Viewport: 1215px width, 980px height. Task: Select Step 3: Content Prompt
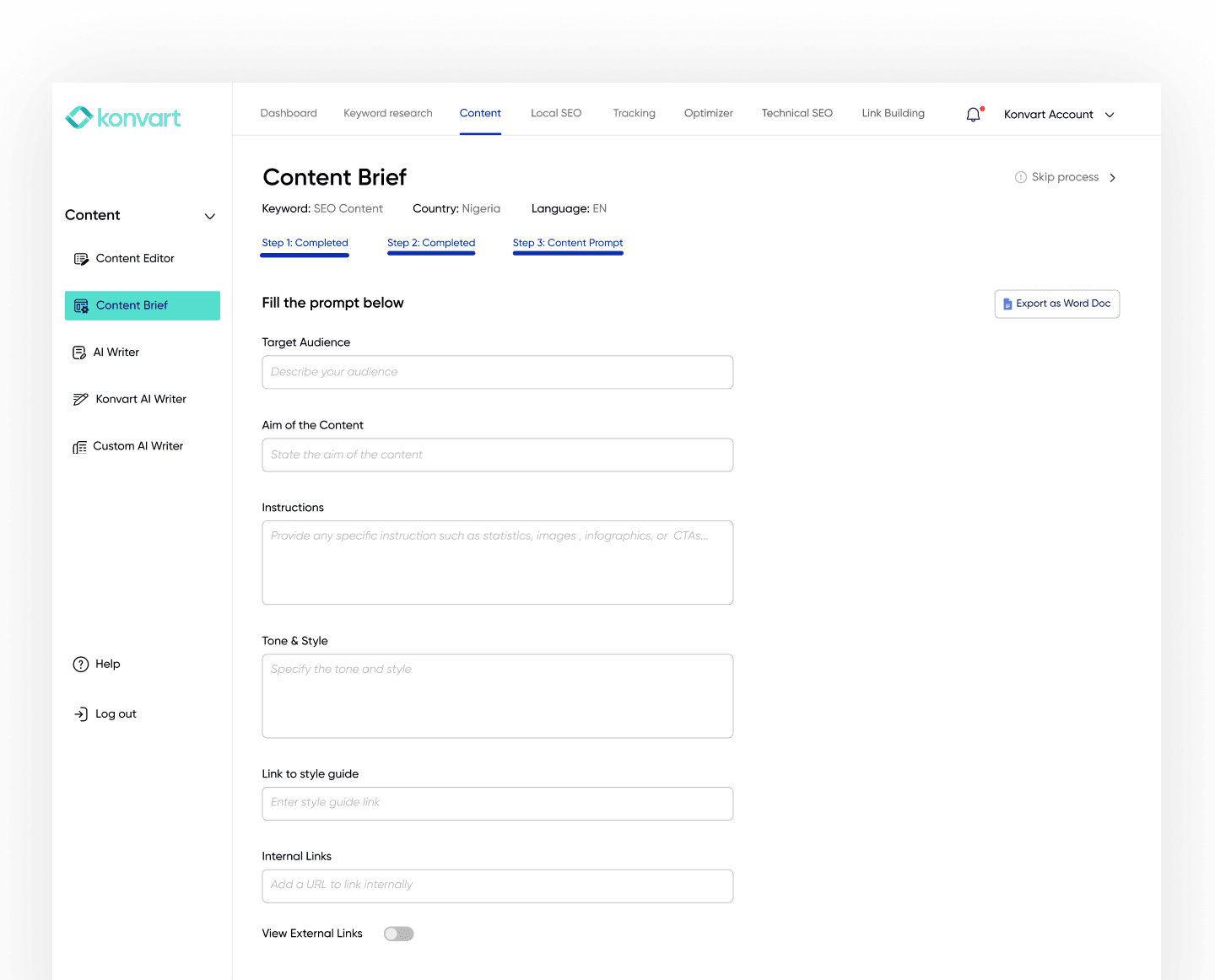[x=567, y=243]
